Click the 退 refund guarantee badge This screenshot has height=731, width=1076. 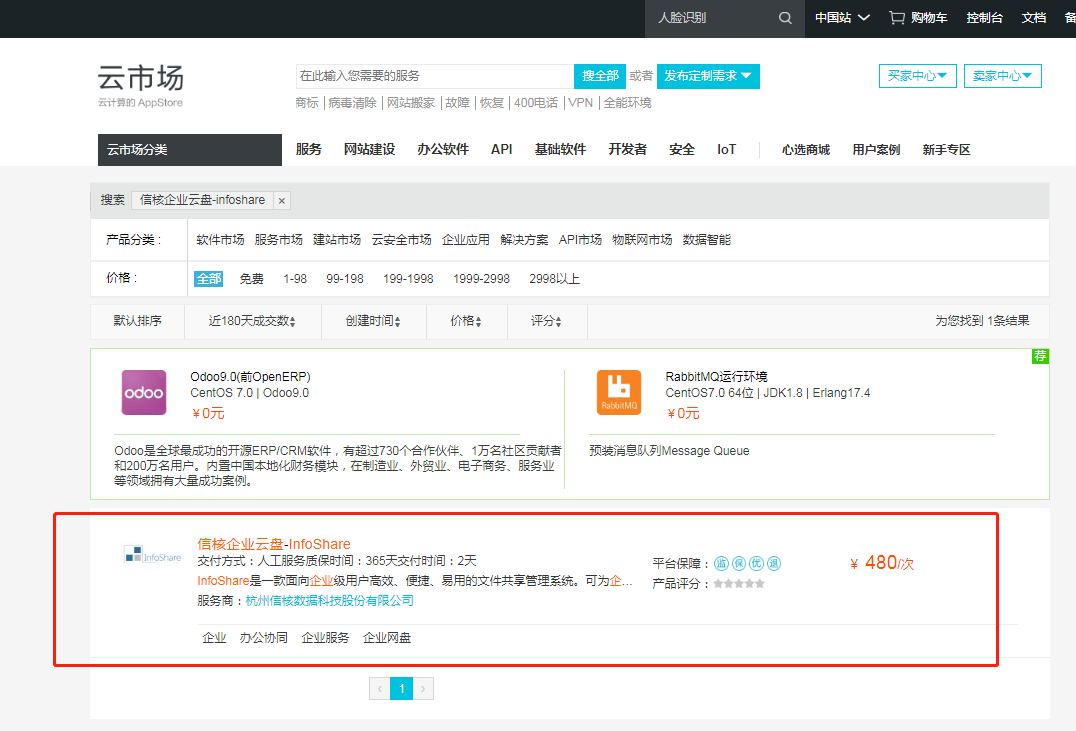coord(774,564)
